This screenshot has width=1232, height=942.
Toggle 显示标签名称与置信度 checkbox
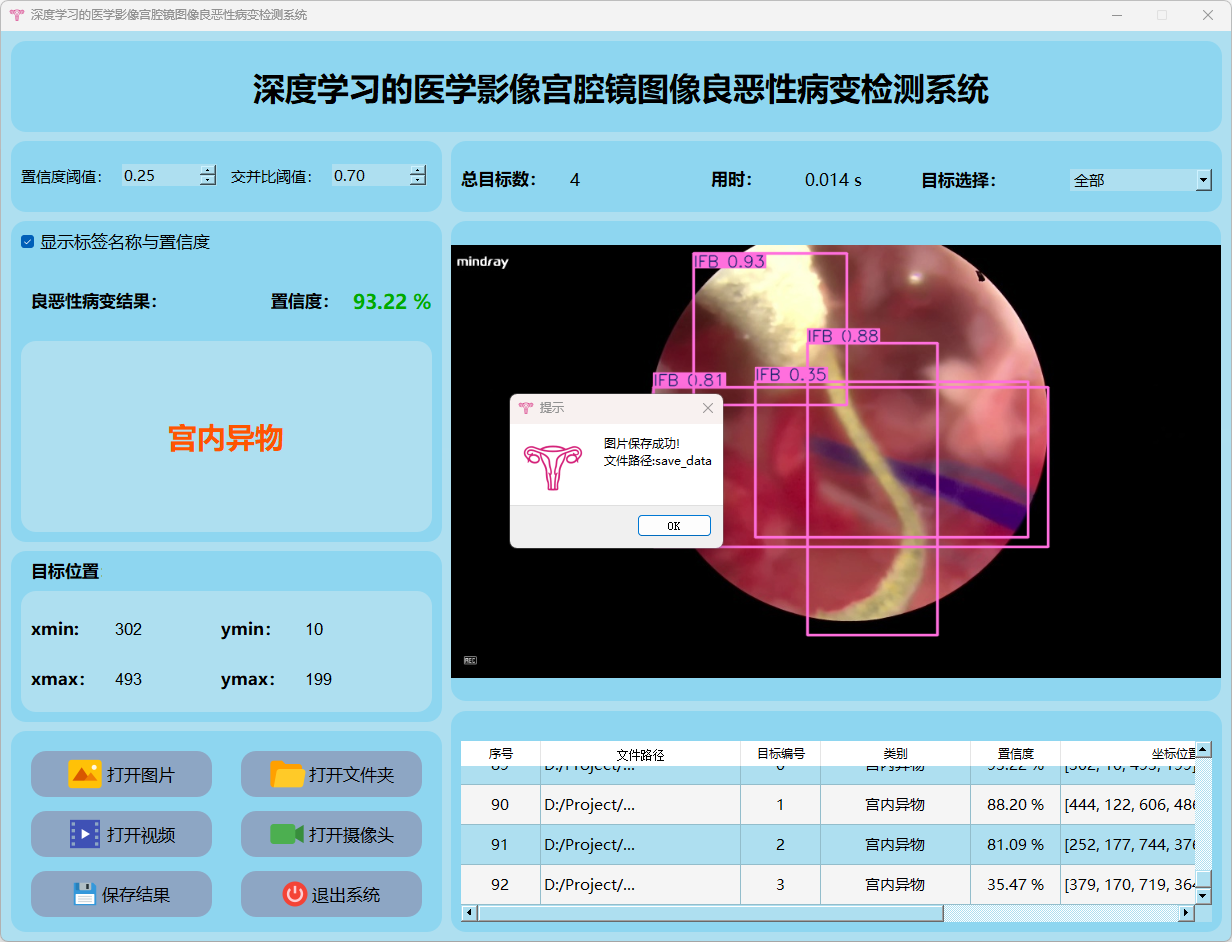coord(28,242)
